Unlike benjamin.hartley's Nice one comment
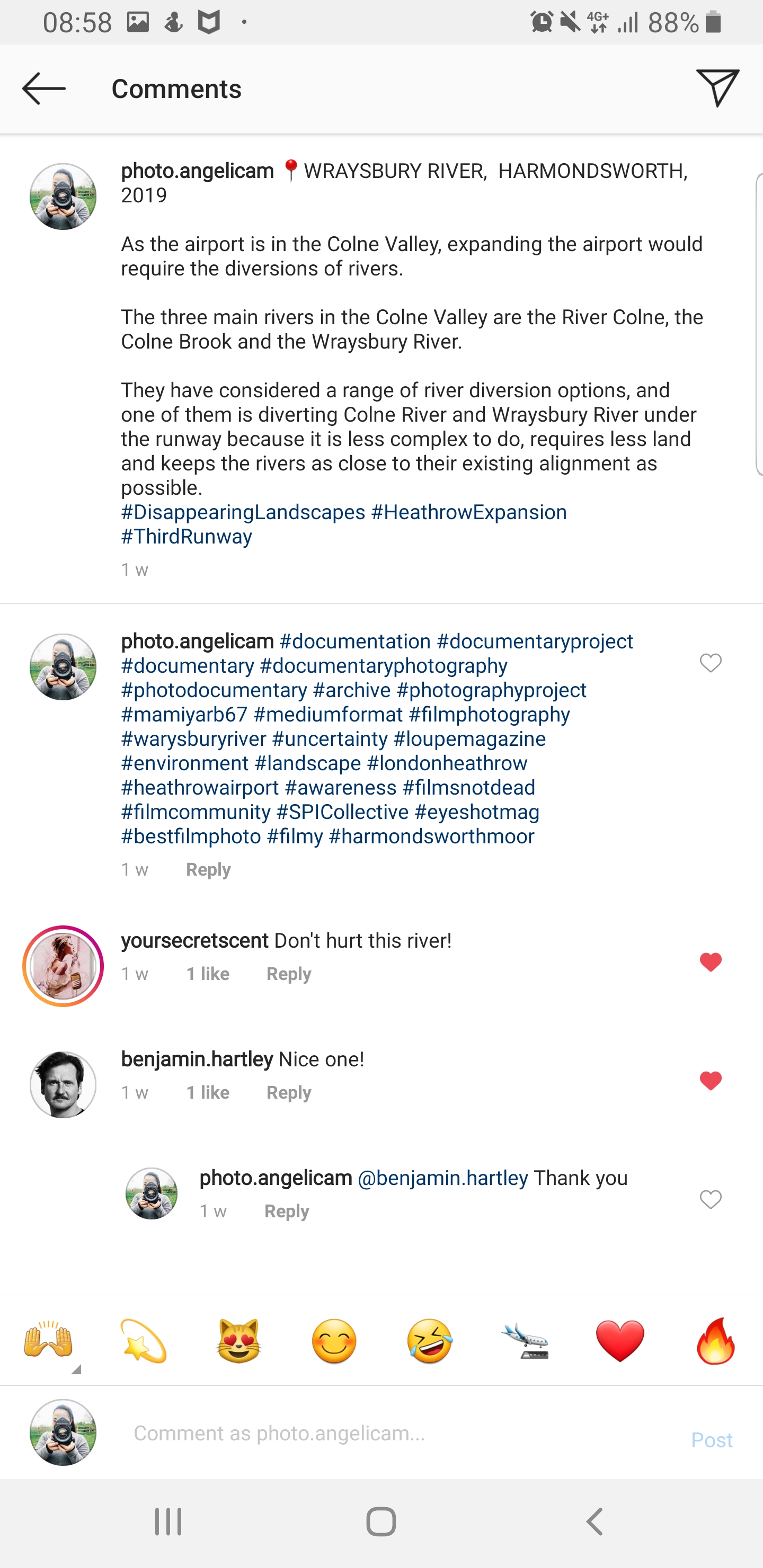763x1568 pixels. coord(710,1081)
